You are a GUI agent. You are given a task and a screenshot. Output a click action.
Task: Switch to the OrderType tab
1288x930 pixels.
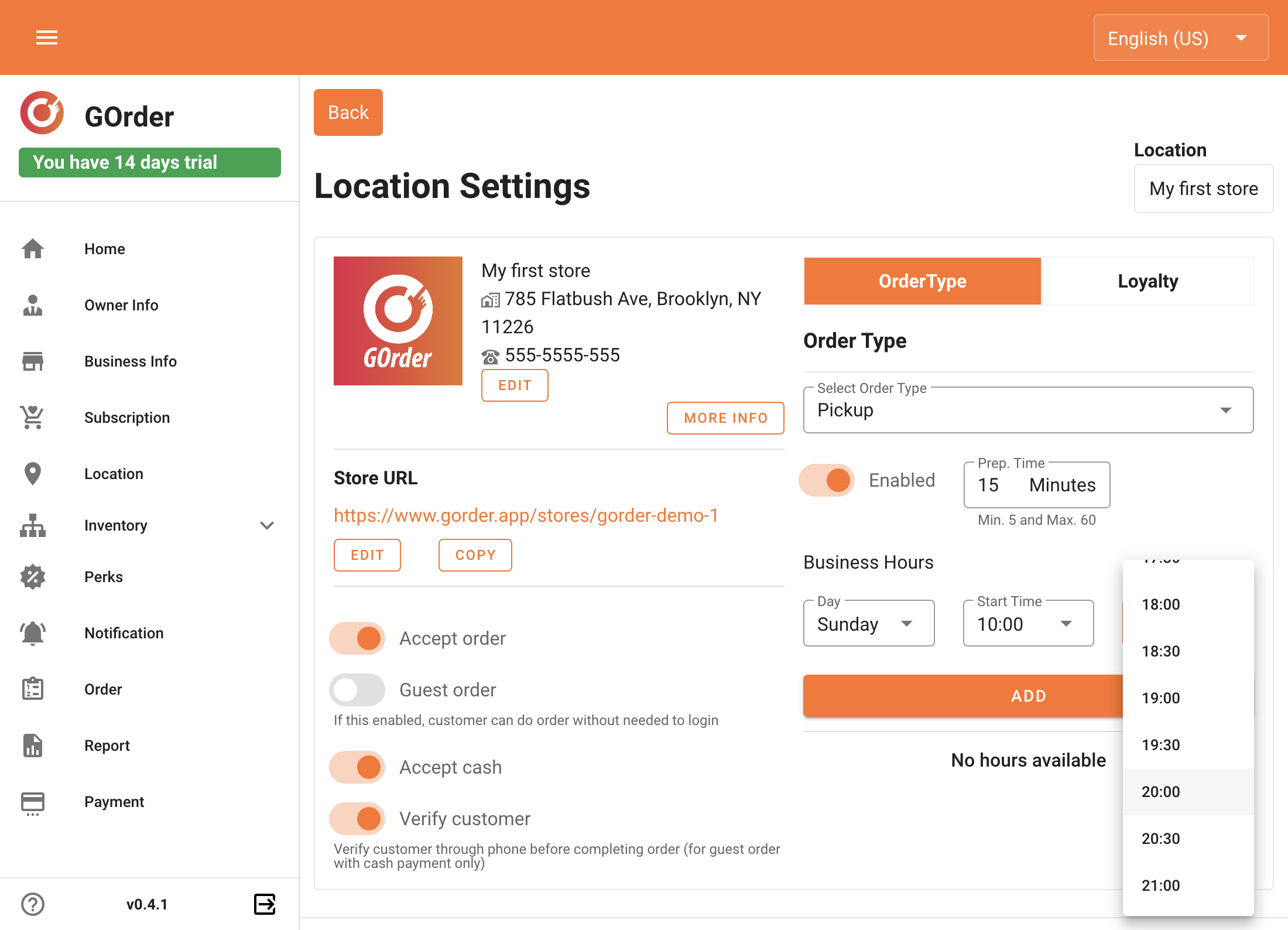[923, 281]
